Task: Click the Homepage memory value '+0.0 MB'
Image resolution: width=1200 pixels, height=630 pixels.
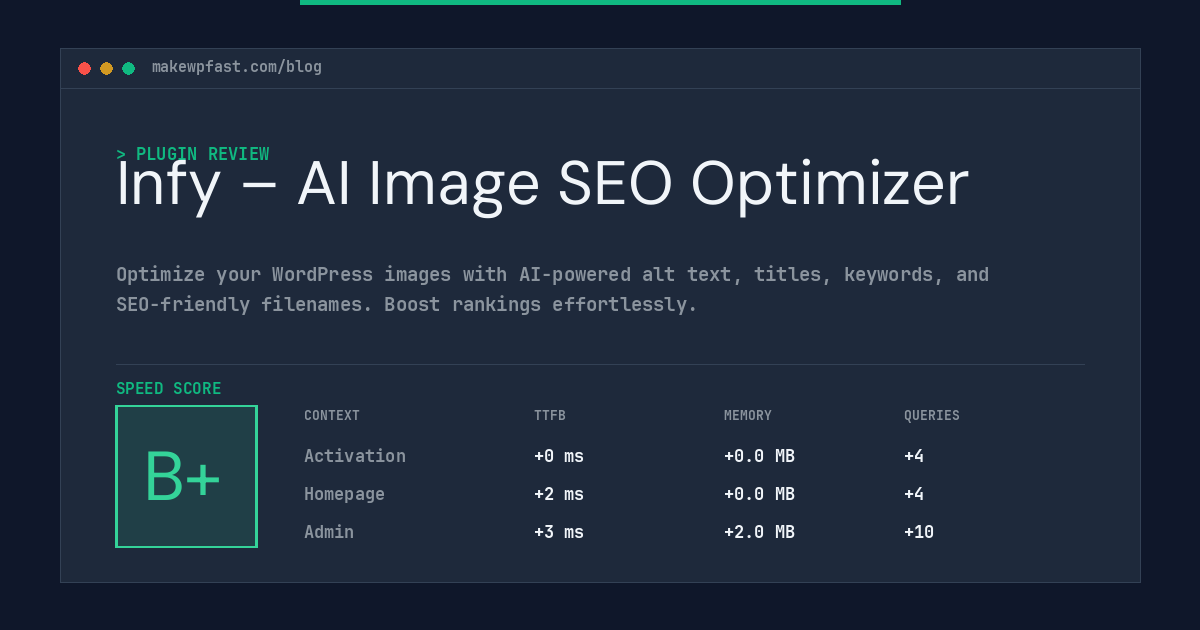Action: click(x=759, y=494)
